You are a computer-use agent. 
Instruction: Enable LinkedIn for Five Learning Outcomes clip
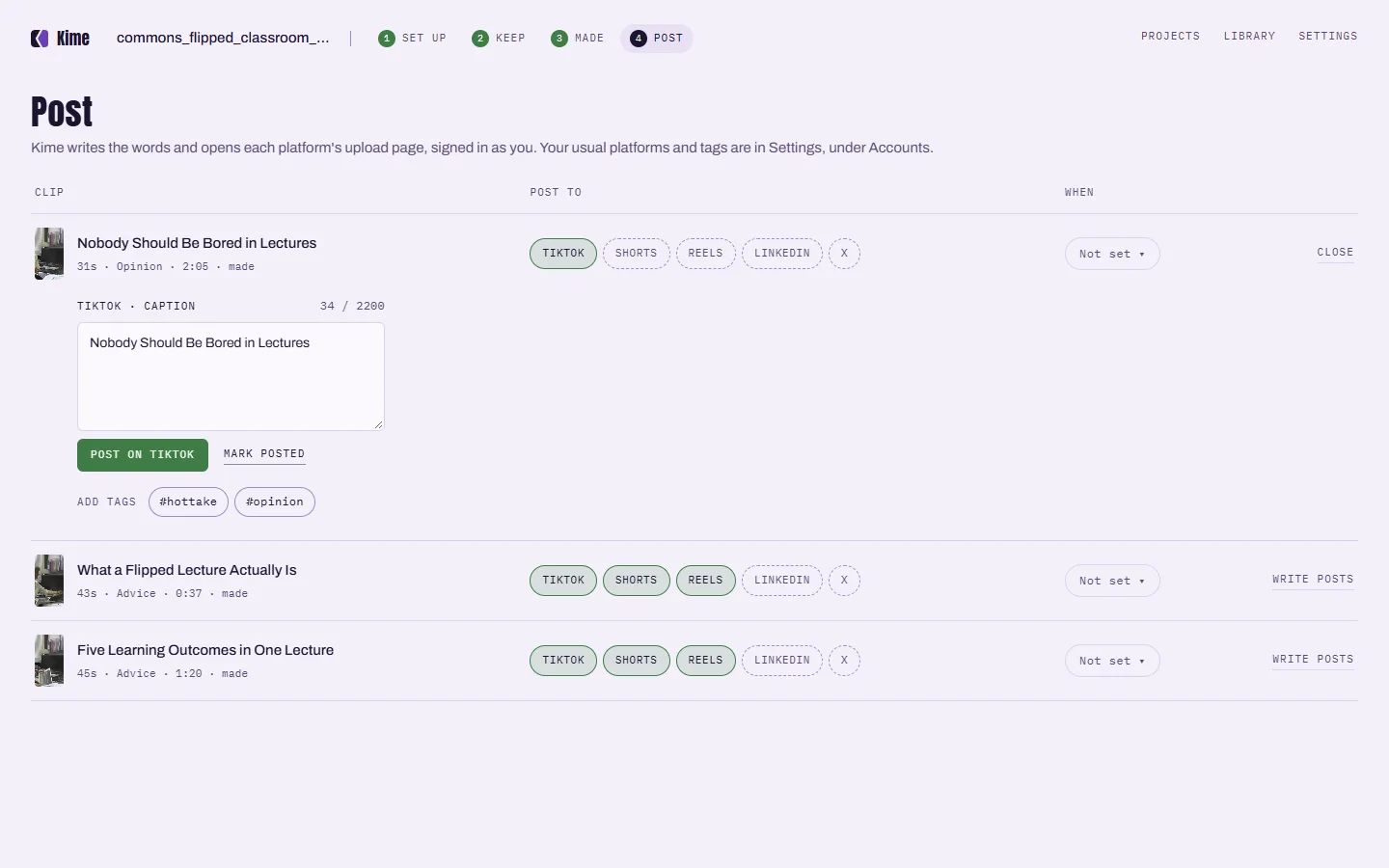782,661
